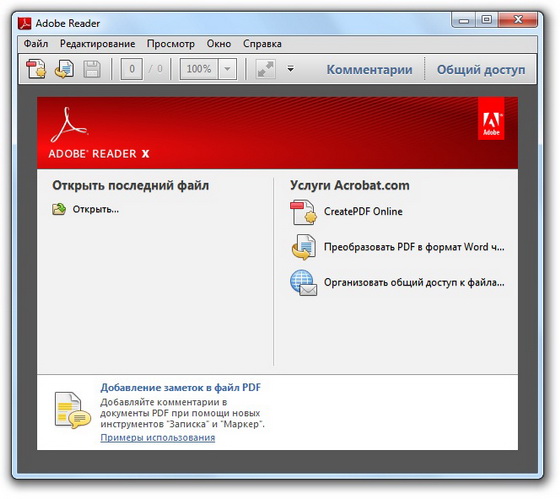This screenshot has width=560, height=499.
Task: Click the Adobe Reader title bar icon
Action: [x=24, y=23]
